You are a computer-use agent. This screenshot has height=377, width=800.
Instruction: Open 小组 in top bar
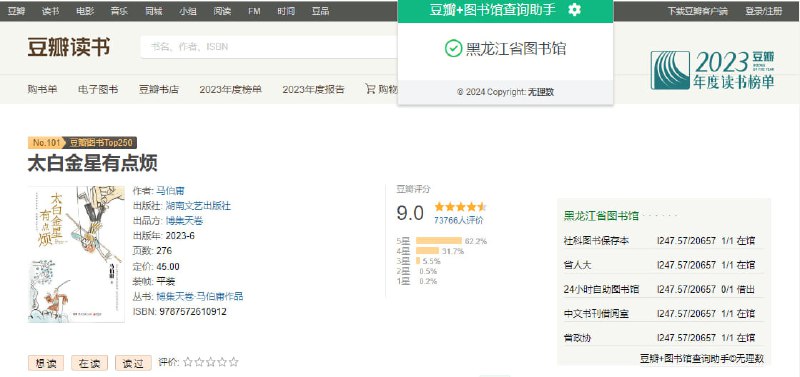pyautogui.click(x=188, y=11)
